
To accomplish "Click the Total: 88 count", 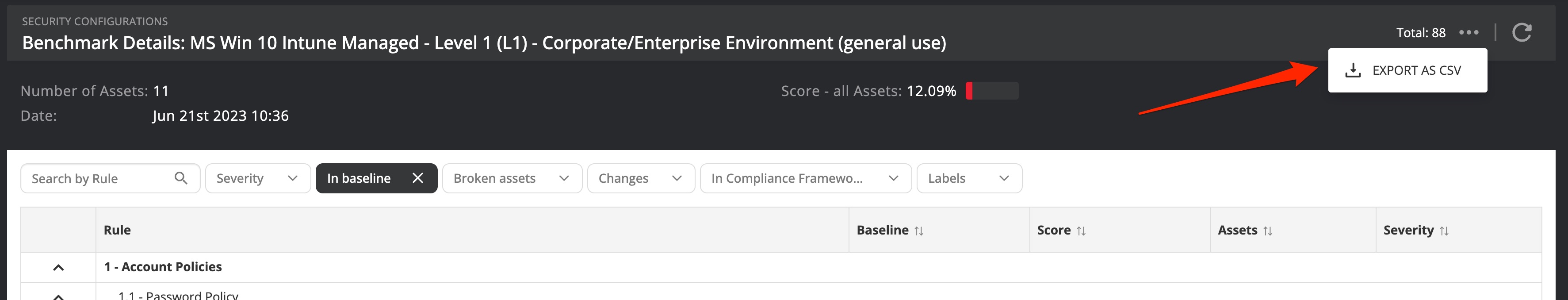I will tap(1420, 32).
